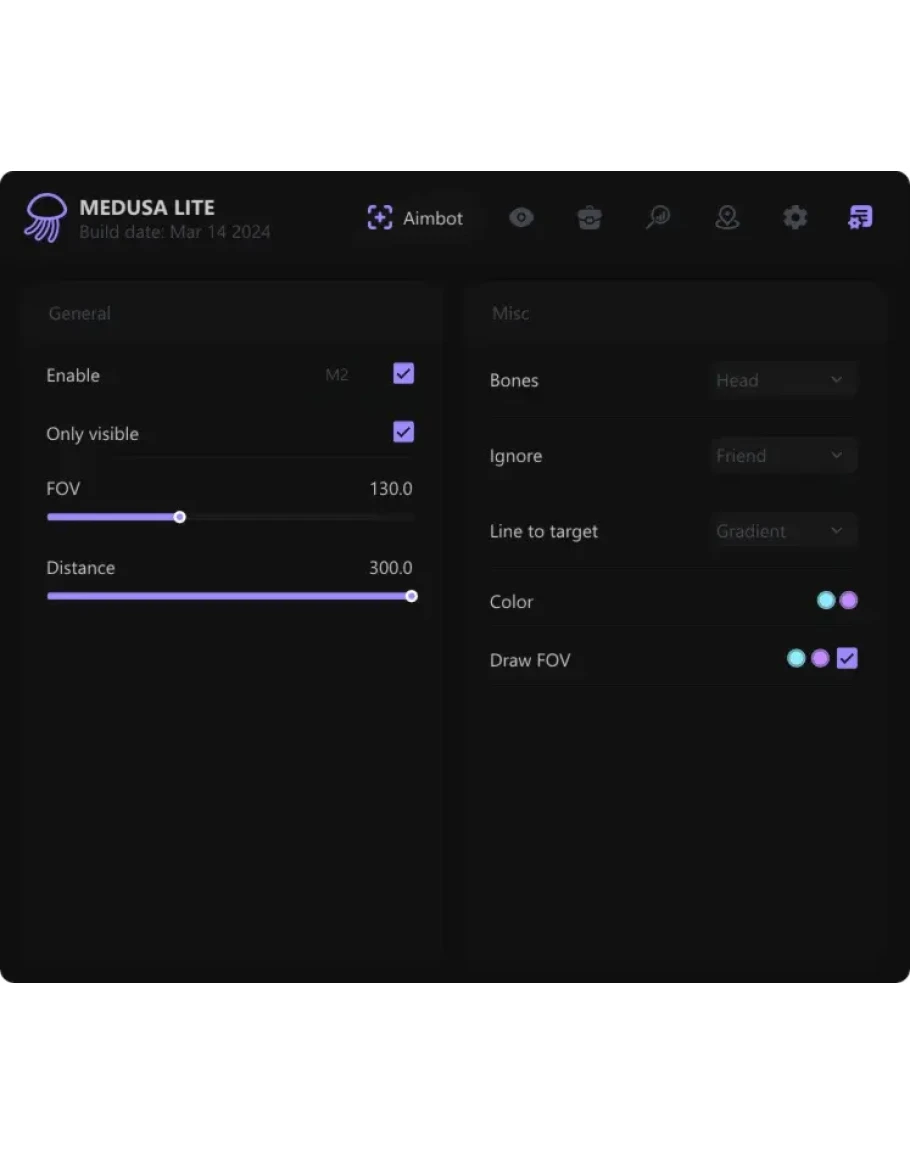Toggle the Draw FOV checkbox
Viewport: 910px width, 1155px height.
847,659
